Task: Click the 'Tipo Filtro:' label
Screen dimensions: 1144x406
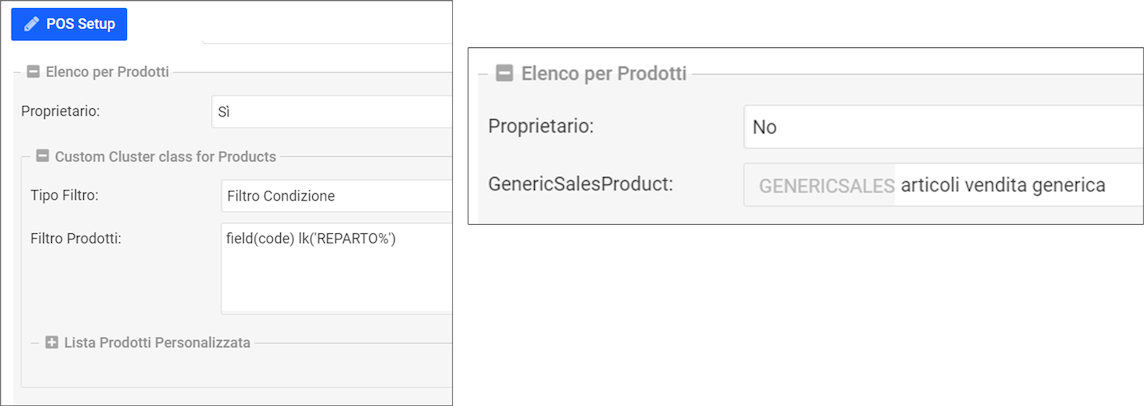Action: (65, 195)
